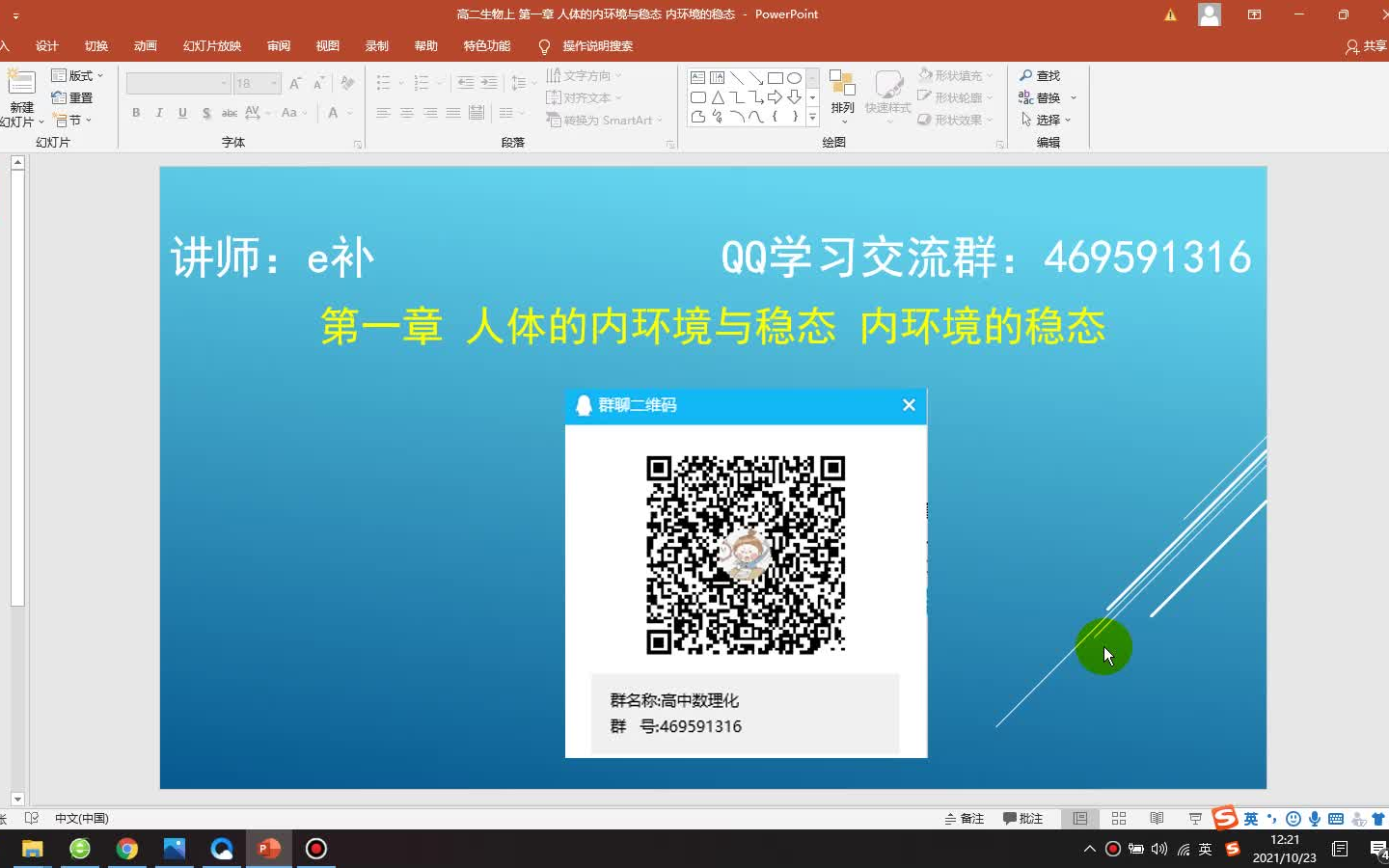Viewport: 1389px width, 868px height.
Task: Click the Decrease Font Size icon
Action: tap(318, 84)
